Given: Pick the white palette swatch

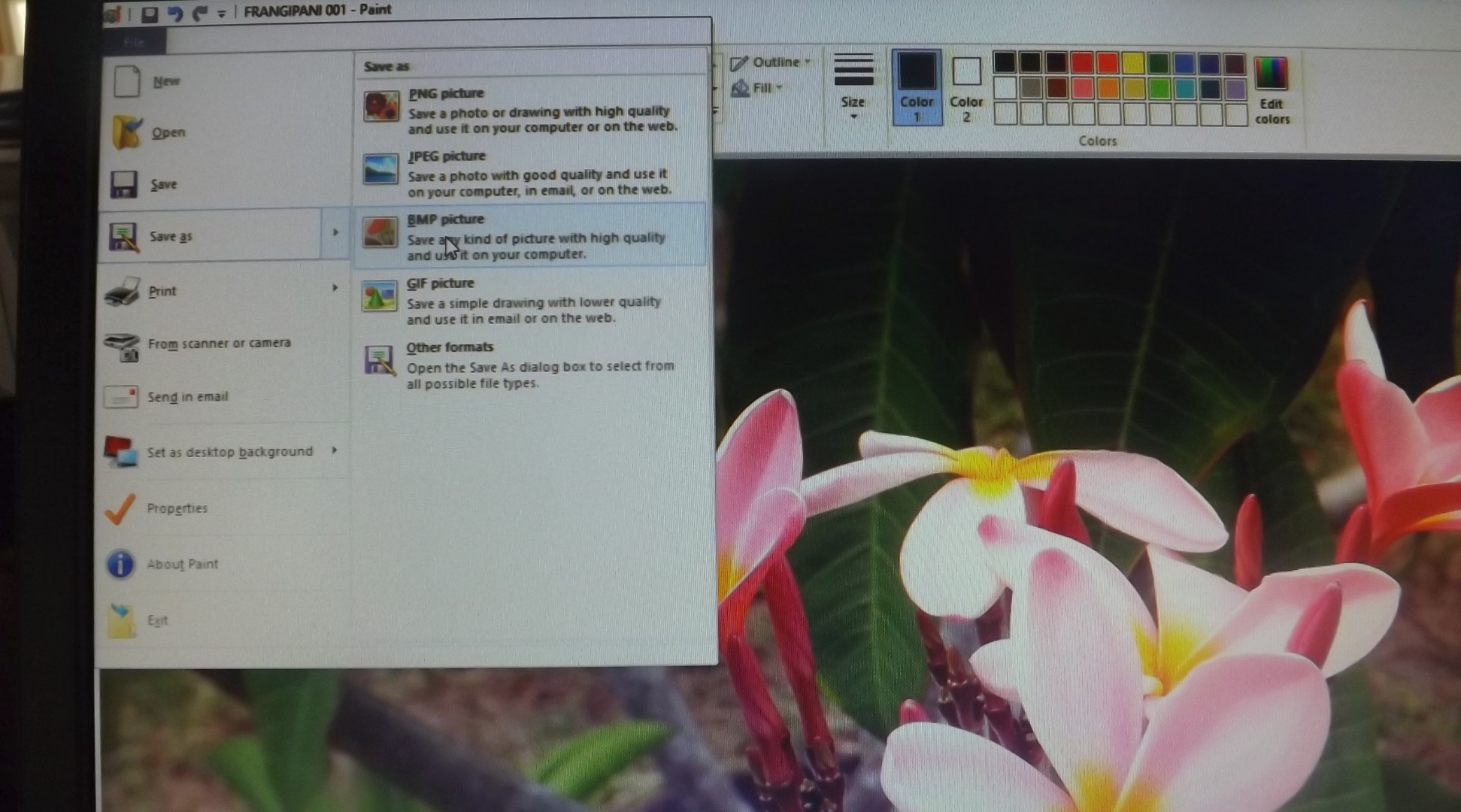Looking at the screenshot, I should pos(1005,89).
